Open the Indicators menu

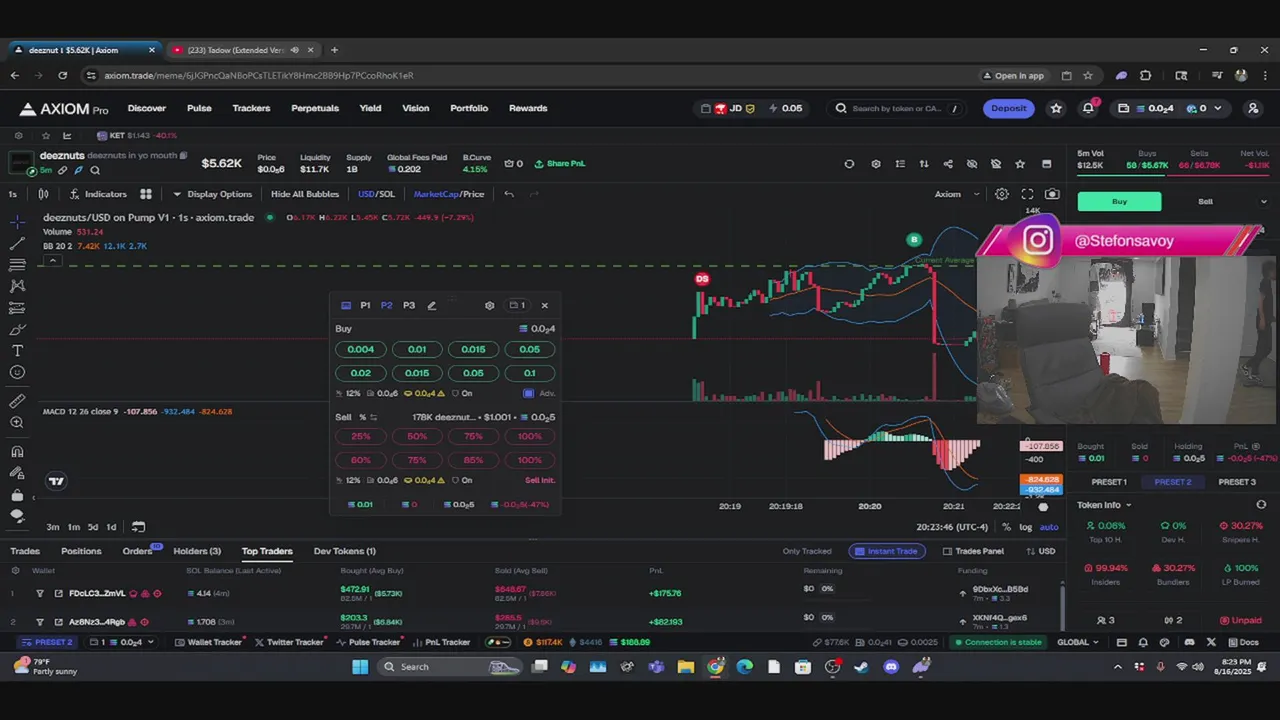click(x=98, y=194)
